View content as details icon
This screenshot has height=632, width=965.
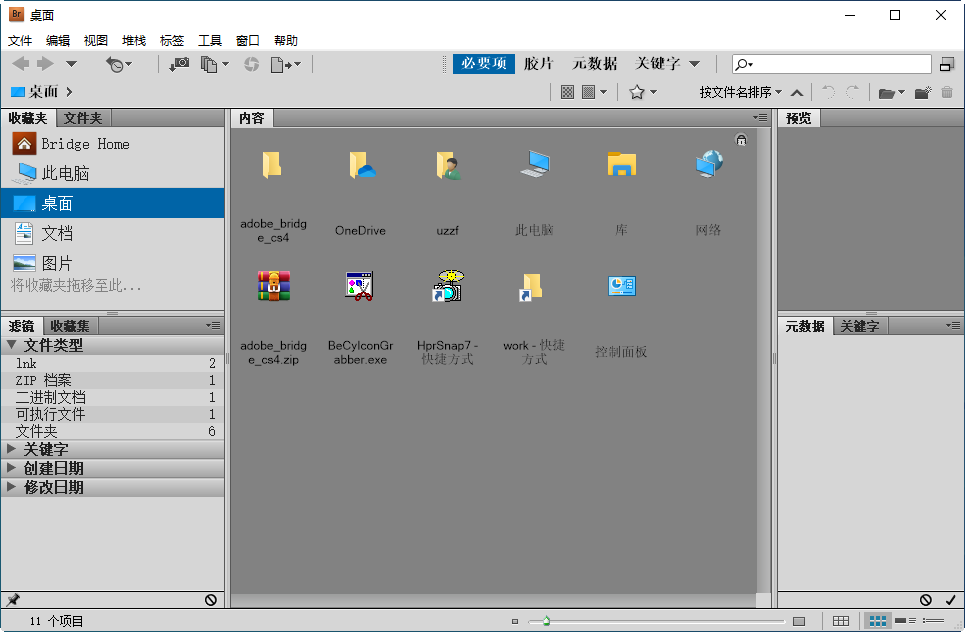tap(905, 621)
